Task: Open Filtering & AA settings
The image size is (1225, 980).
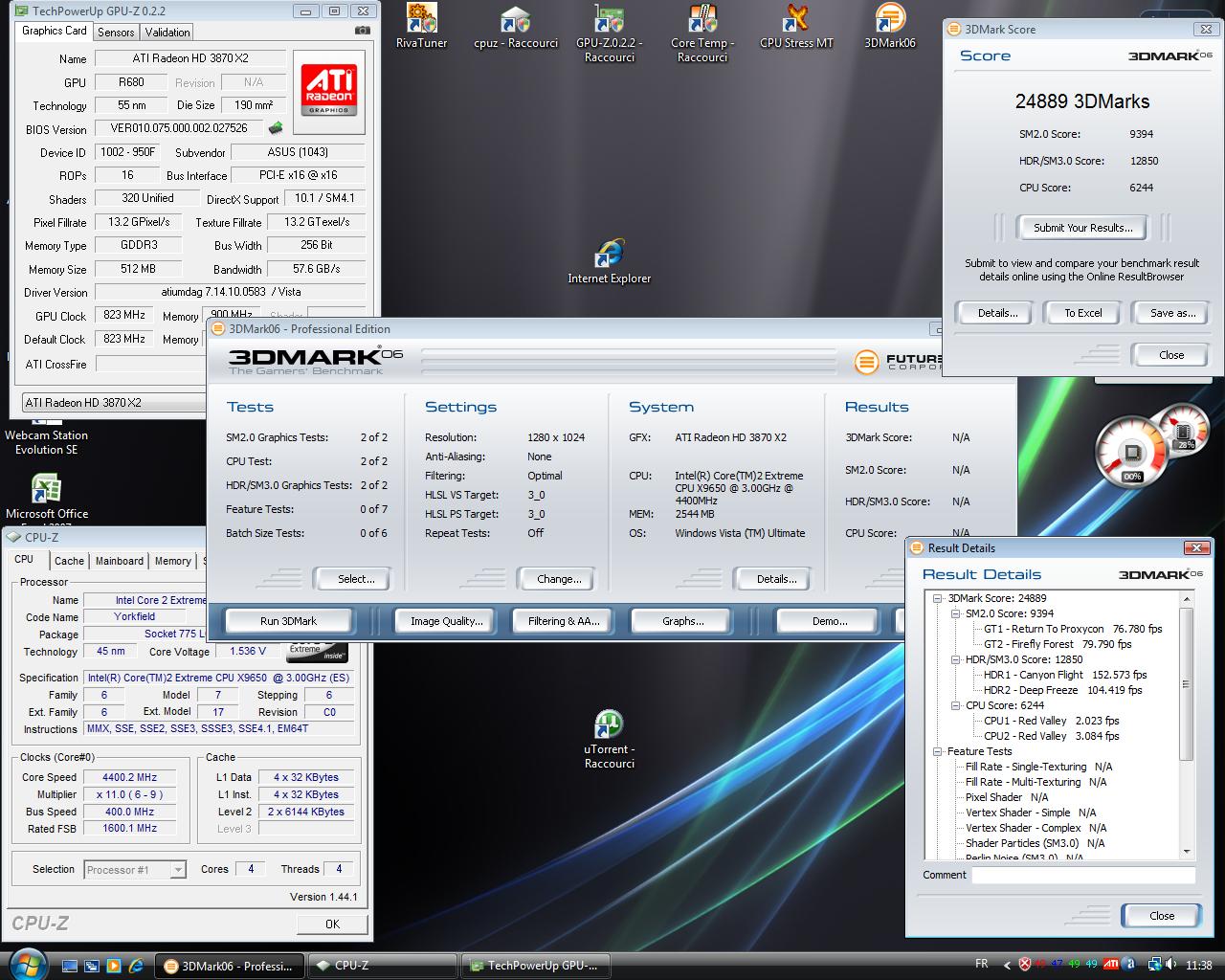Action: (x=564, y=621)
